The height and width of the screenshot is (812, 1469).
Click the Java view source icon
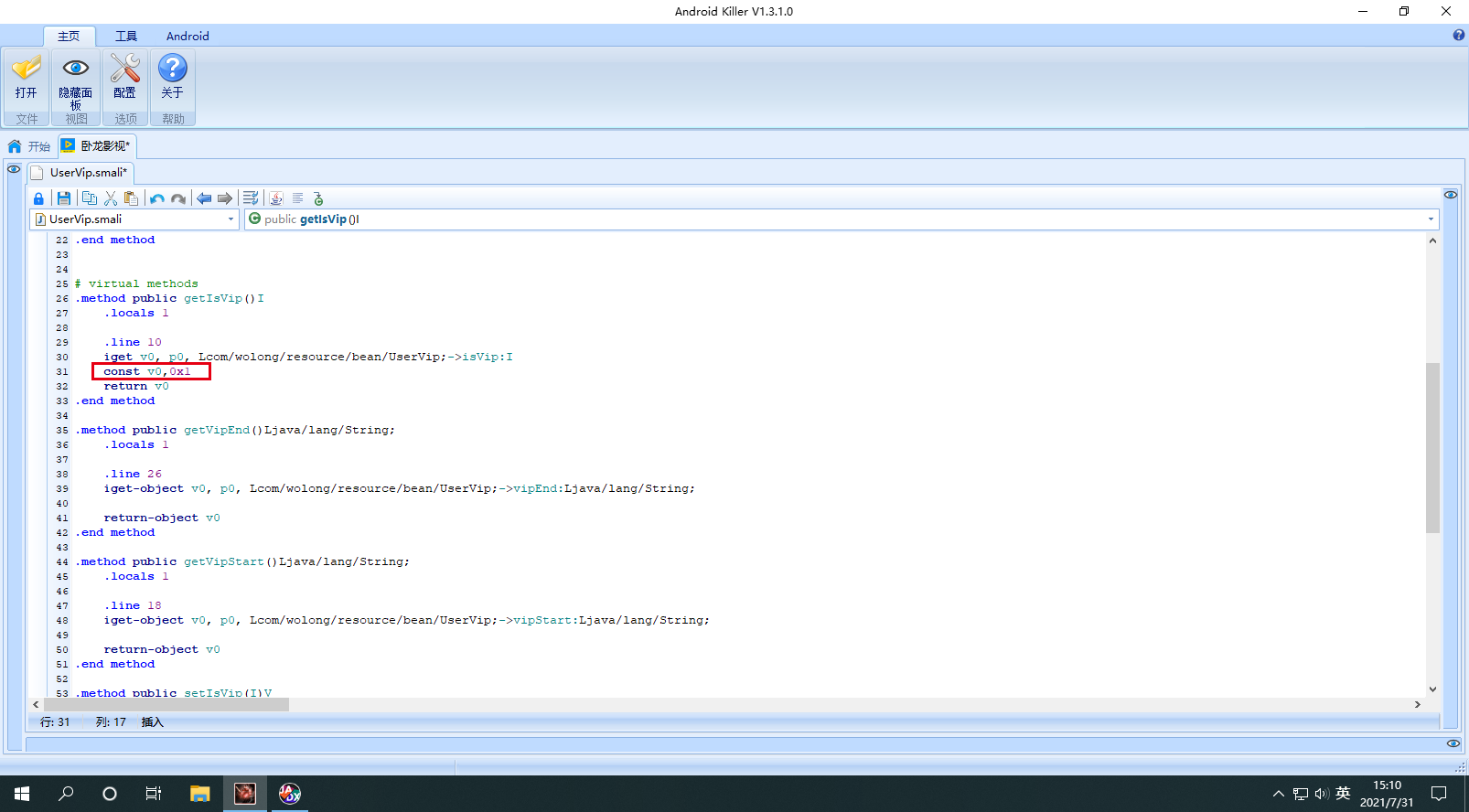pos(276,198)
